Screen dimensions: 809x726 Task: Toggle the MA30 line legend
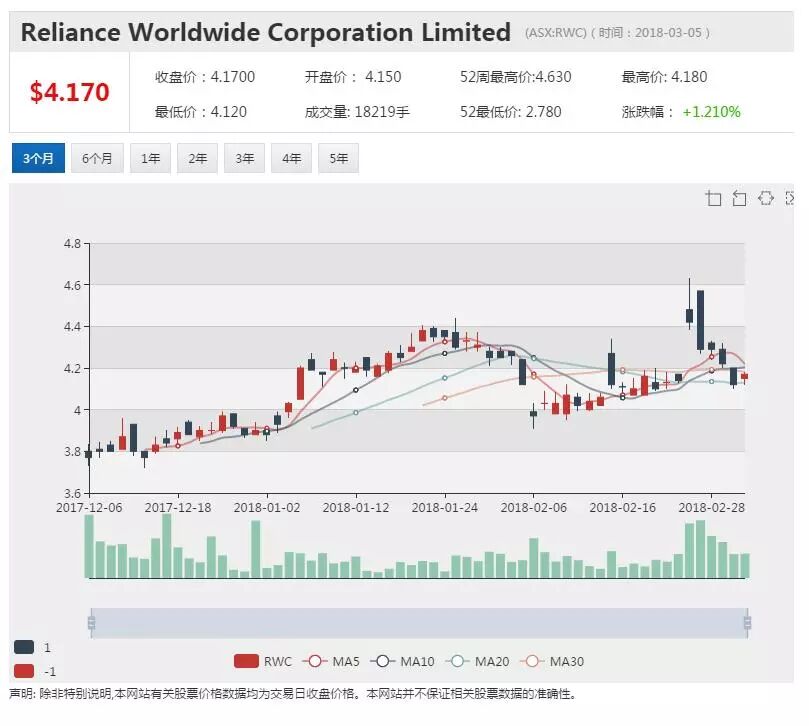[552, 661]
